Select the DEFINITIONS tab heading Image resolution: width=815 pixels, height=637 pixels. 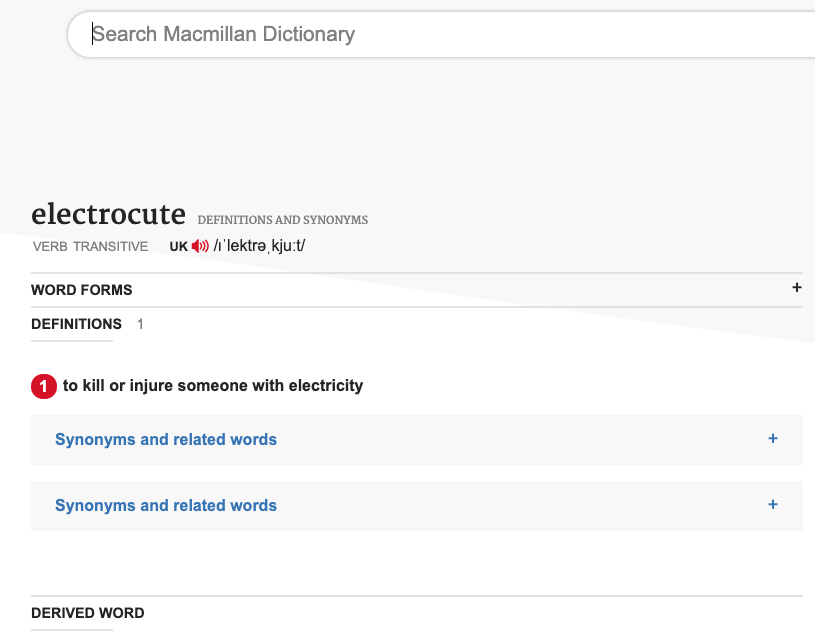tap(76, 324)
